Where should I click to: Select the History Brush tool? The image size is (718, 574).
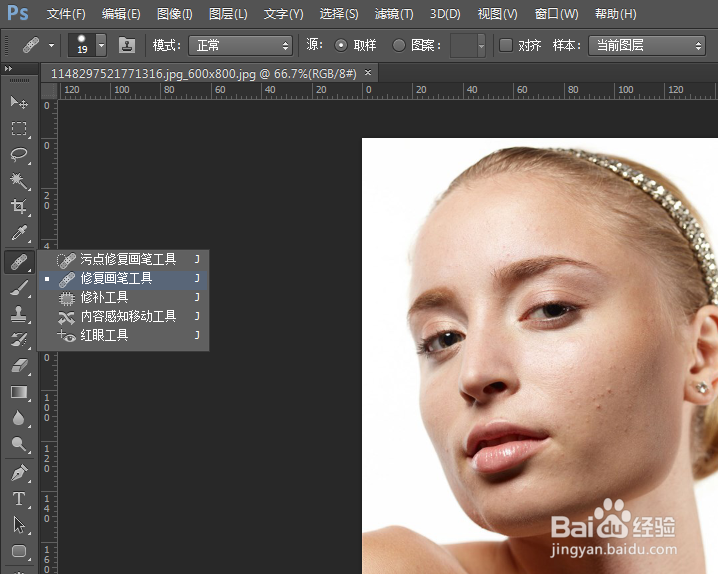[19, 340]
